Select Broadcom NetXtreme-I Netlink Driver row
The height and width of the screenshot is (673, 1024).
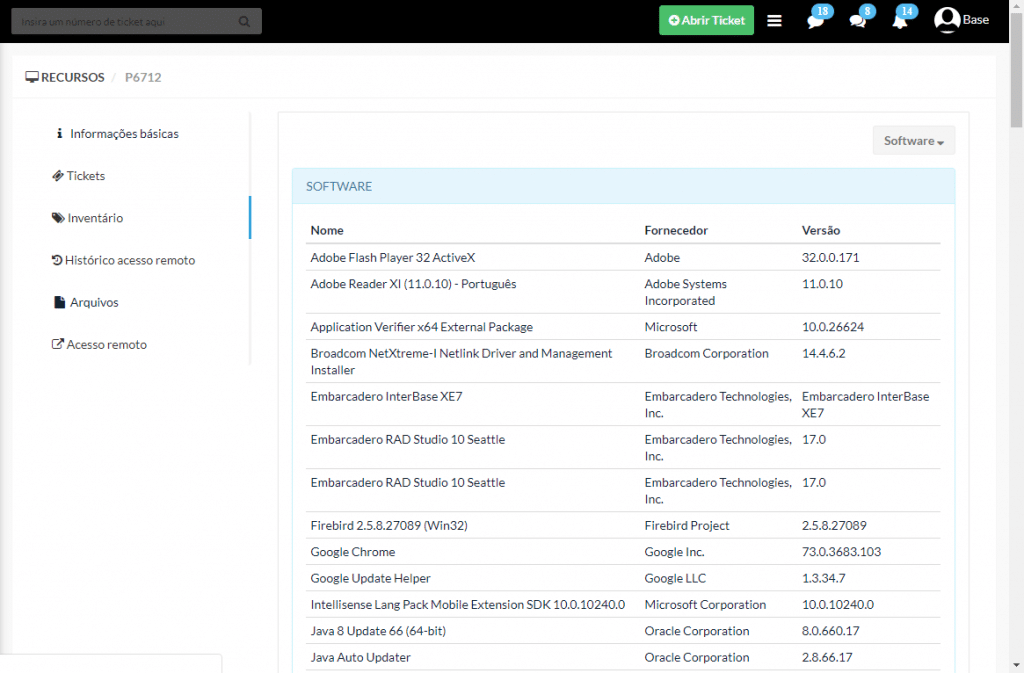tap(623, 361)
